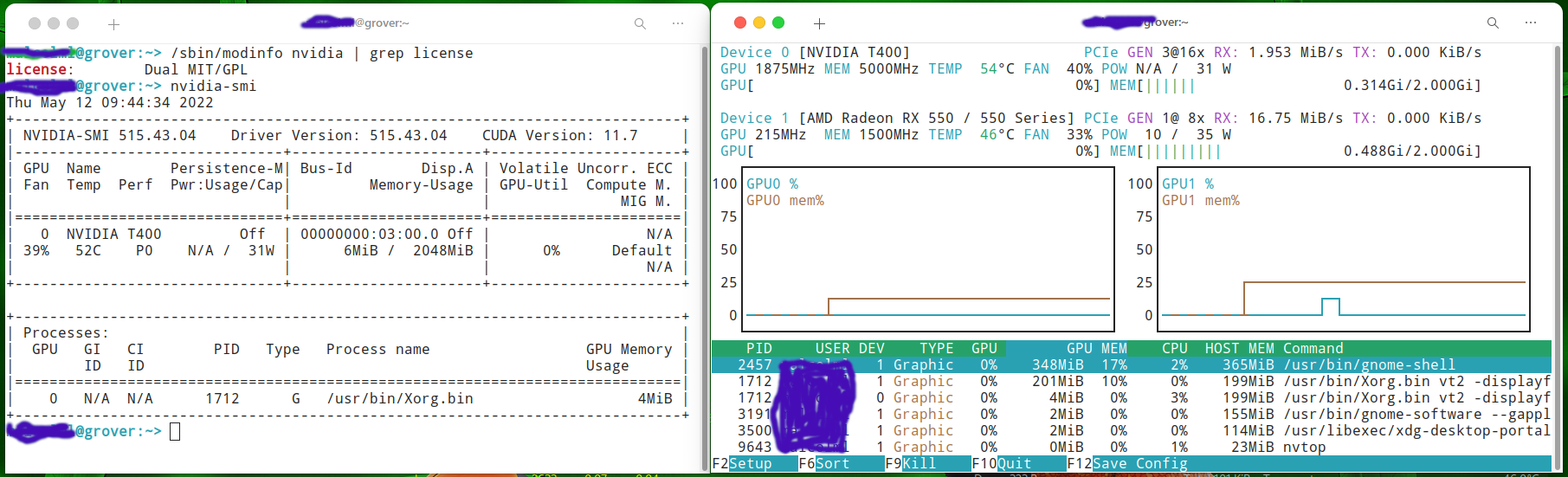The height and width of the screenshot is (477, 1568).
Task: Open new tab in right nvtop terminal
Action: [819, 23]
